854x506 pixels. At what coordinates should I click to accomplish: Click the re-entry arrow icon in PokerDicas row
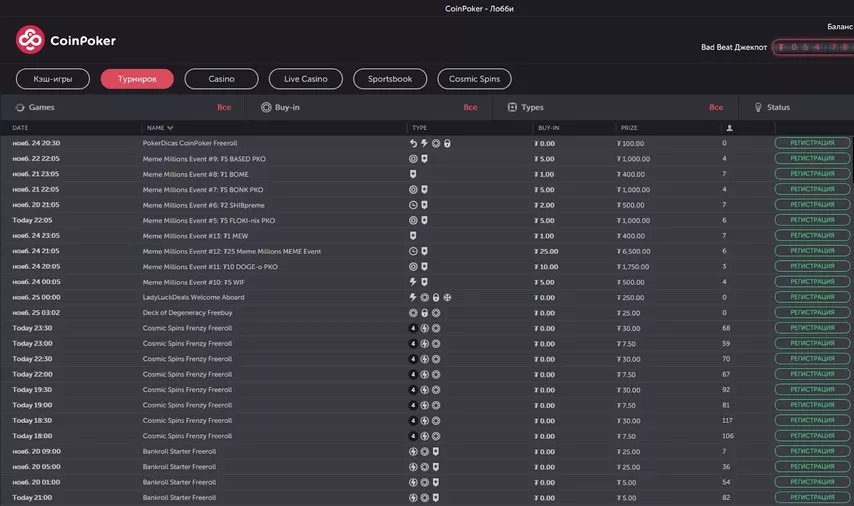(x=413, y=143)
